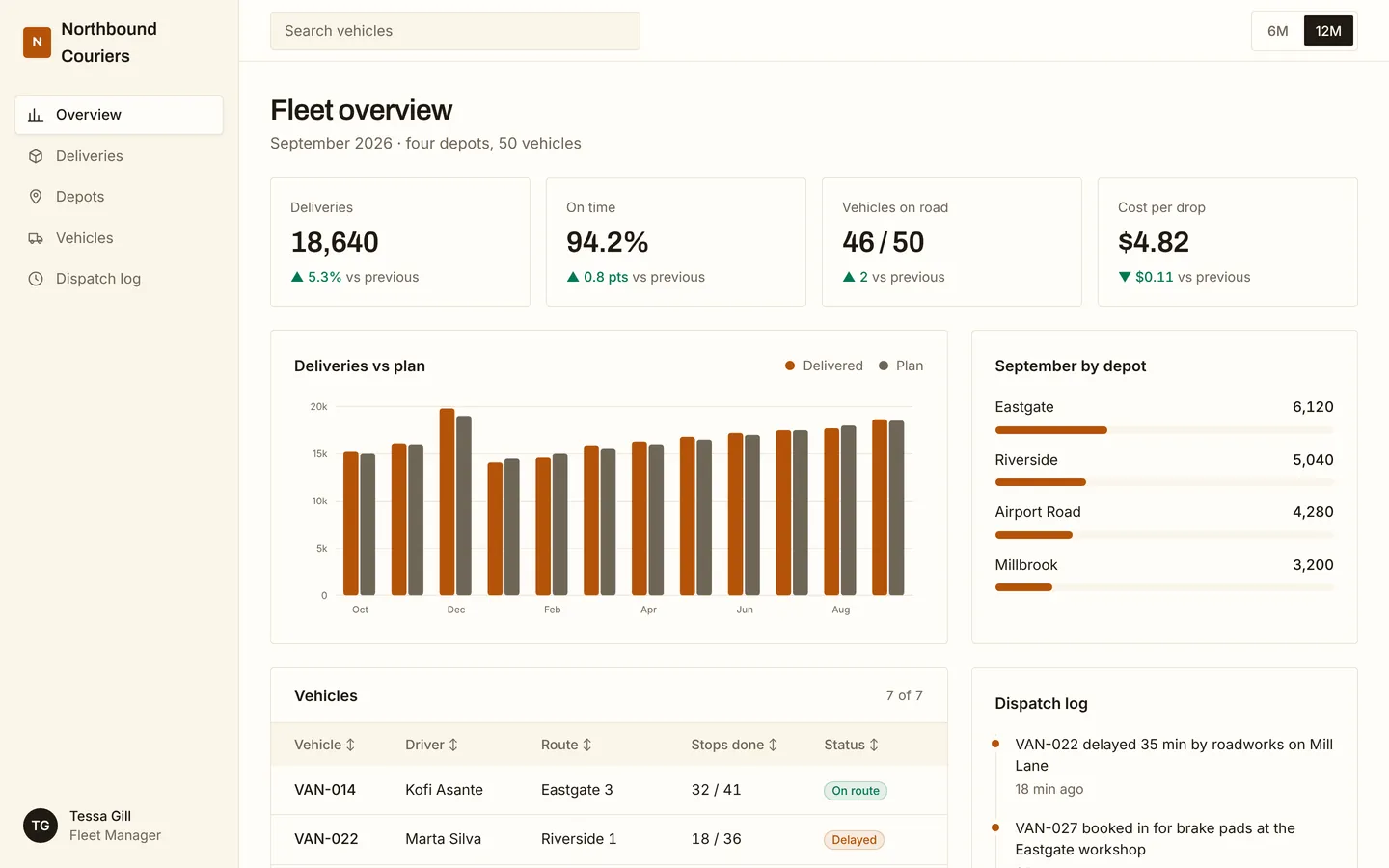Click the On route status badge

856,791
